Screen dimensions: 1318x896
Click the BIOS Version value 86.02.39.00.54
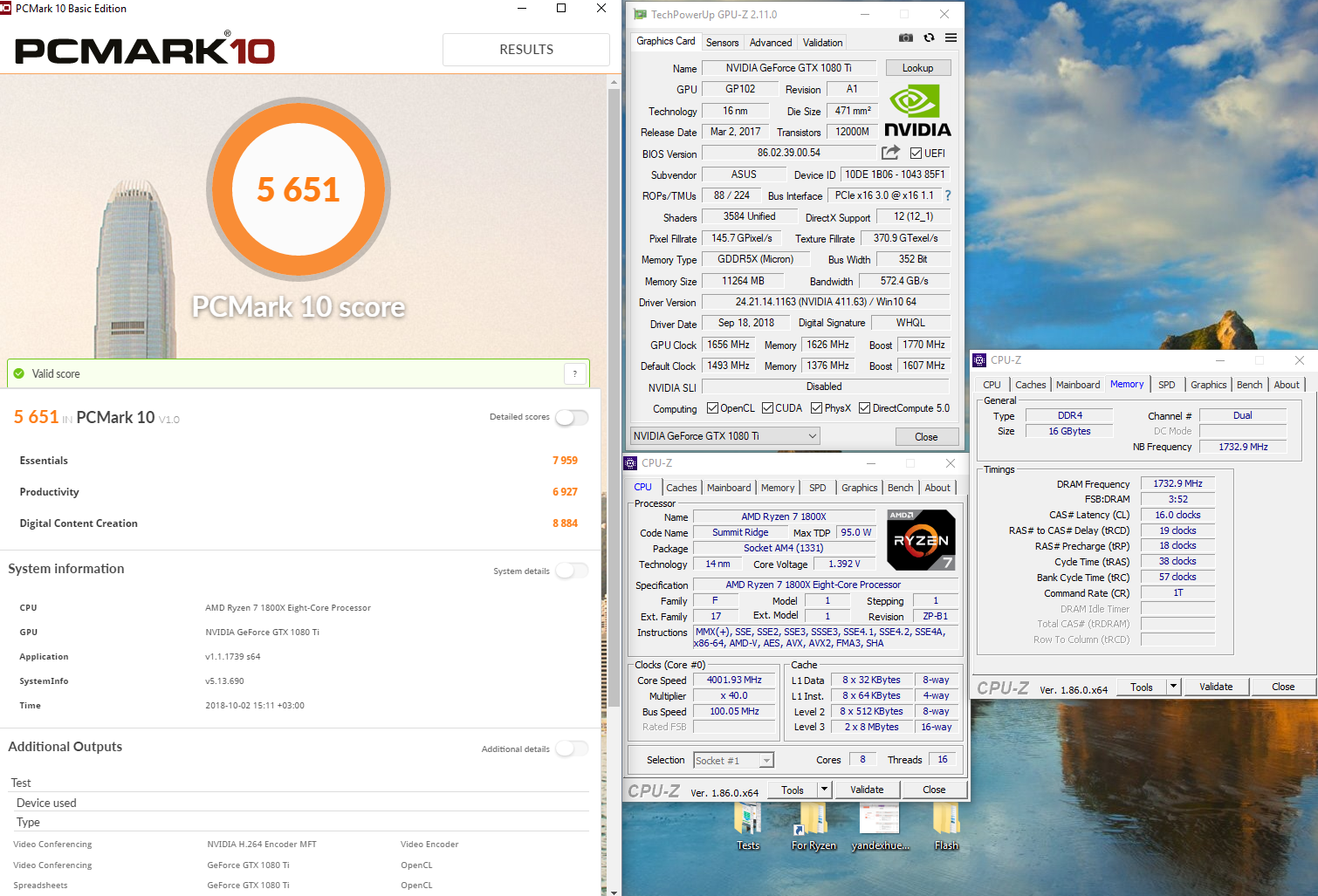click(x=789, y=153)
